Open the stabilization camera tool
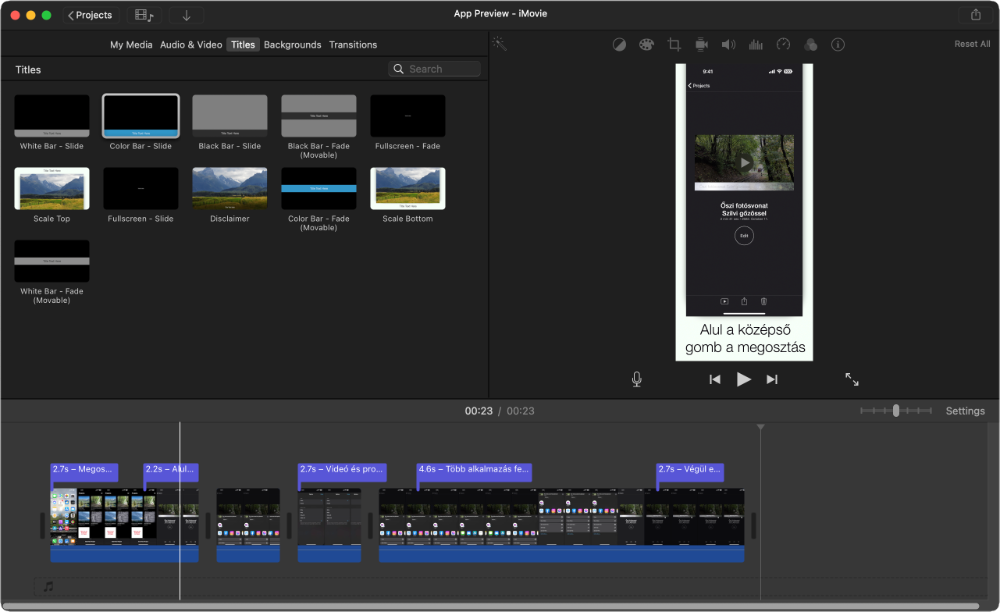Screen dimensions: 1000x612 point(702,45)
